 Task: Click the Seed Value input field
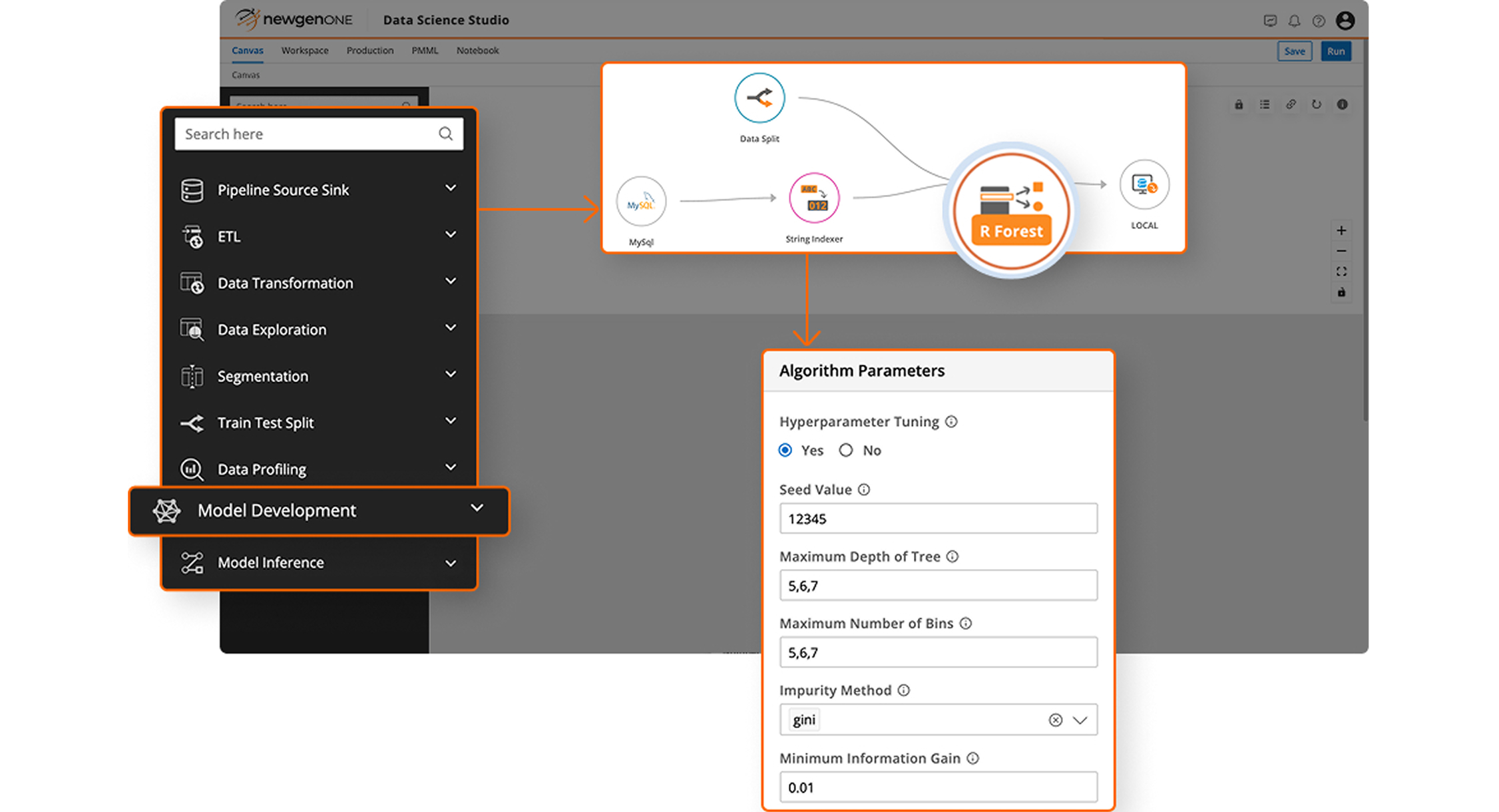tap(937, 518)
